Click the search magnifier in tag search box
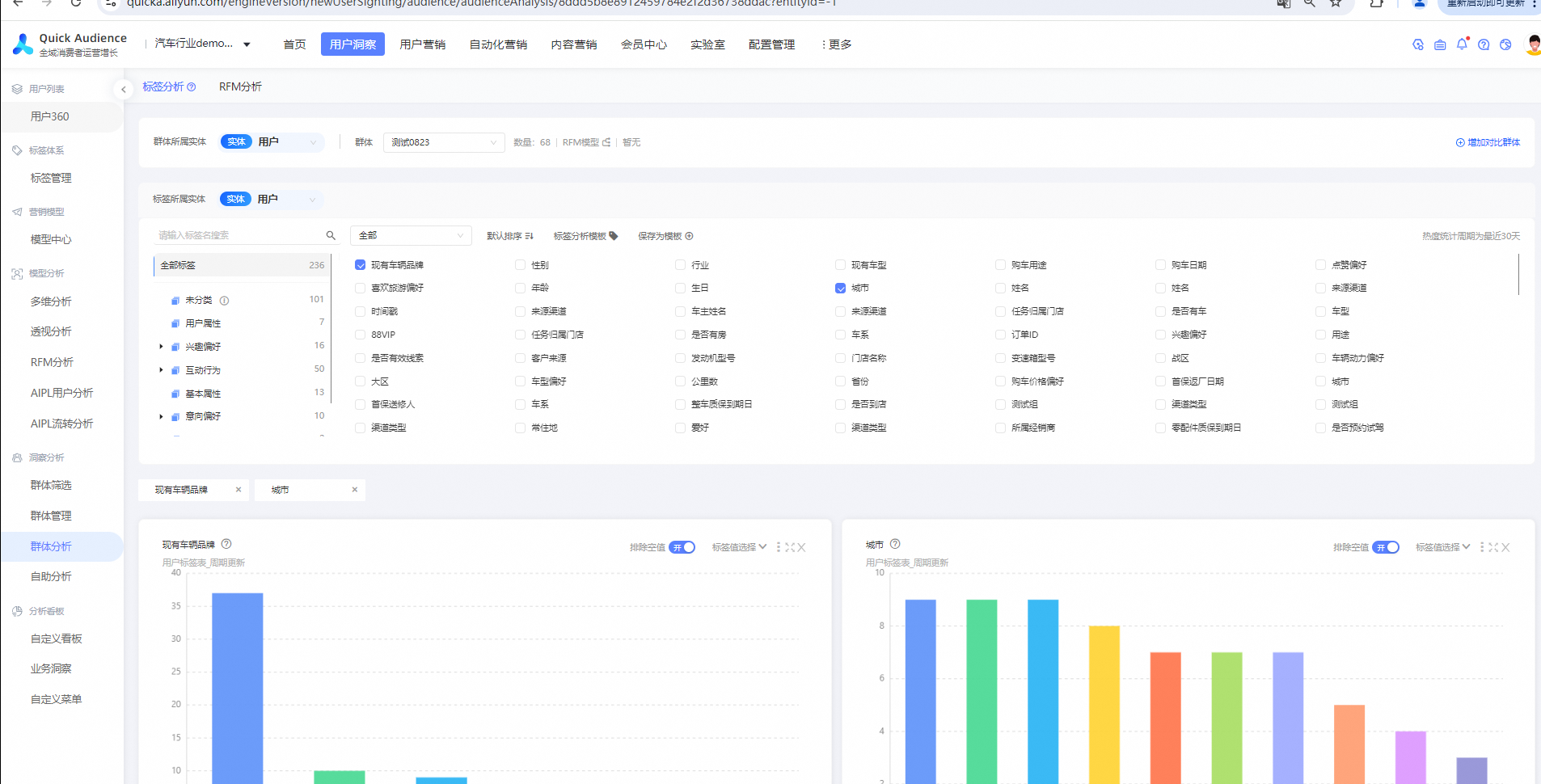The height and width of the screenshot is (784, 1541). [331, 235]
